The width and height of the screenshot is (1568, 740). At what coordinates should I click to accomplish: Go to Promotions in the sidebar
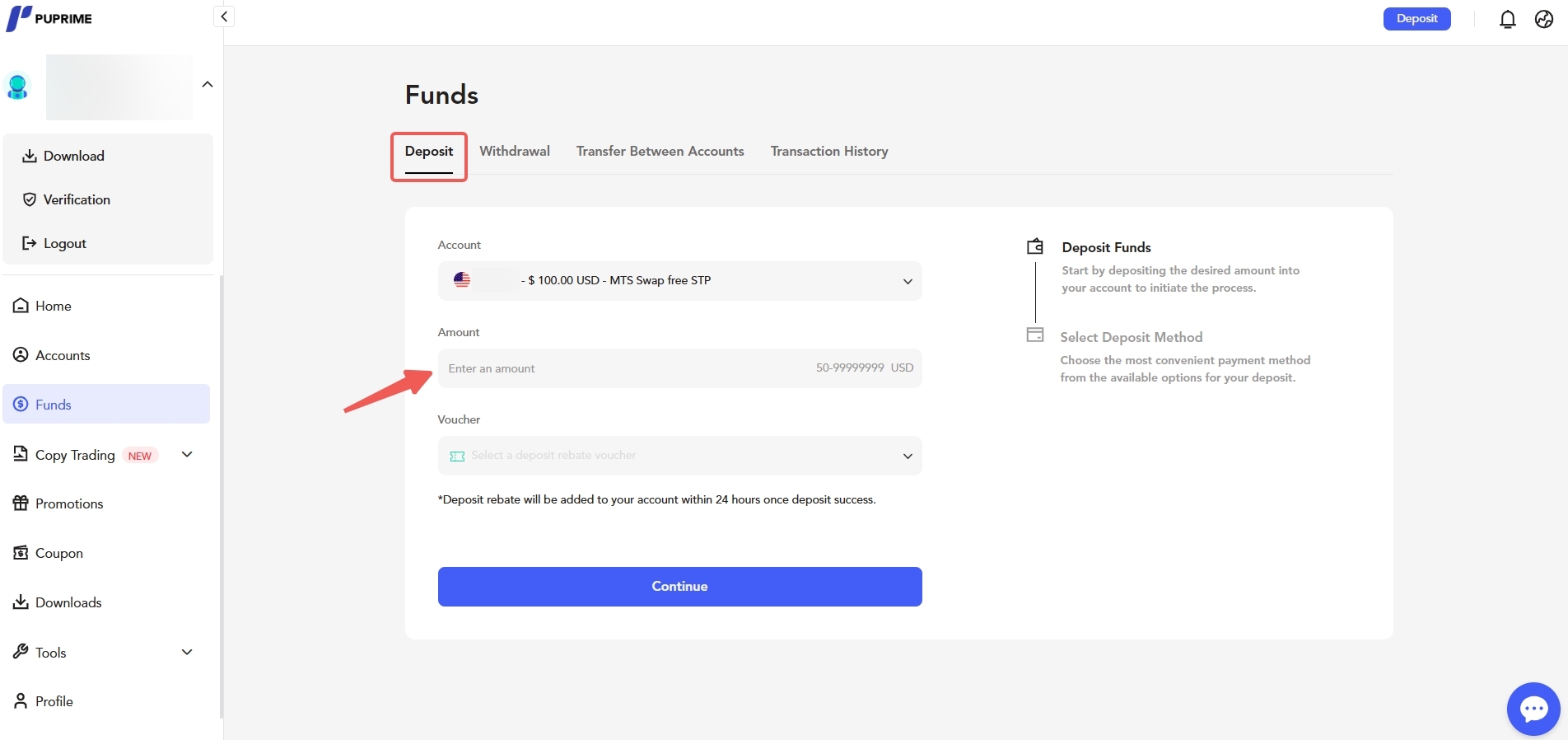click(69, 503)
